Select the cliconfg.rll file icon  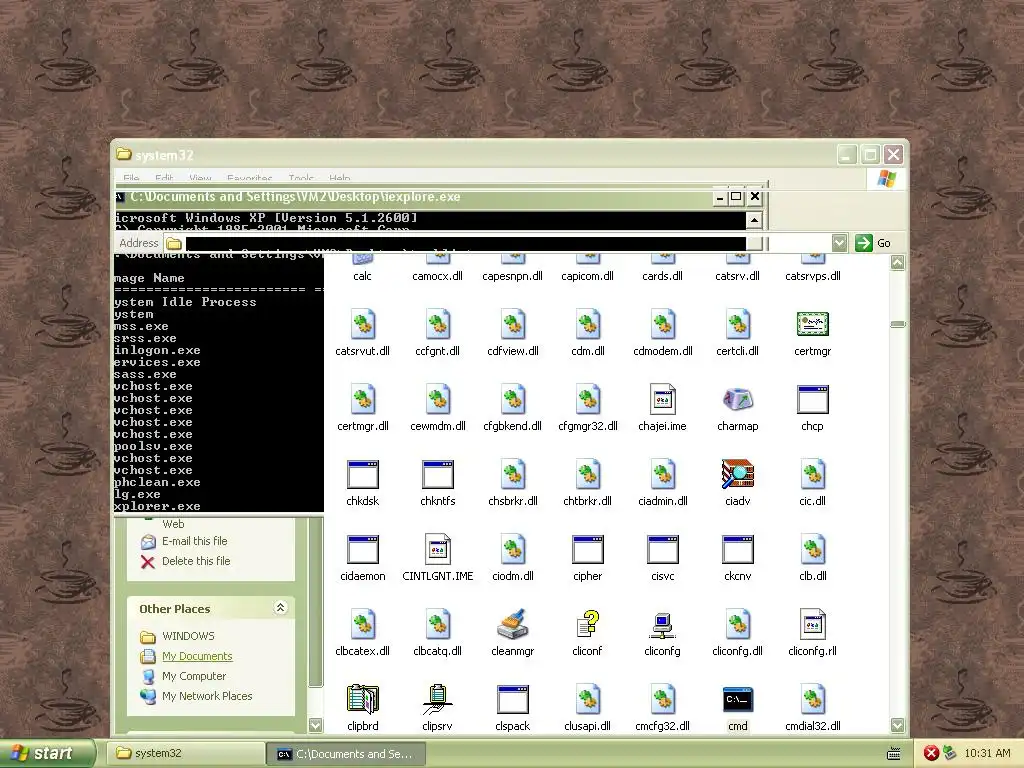(812, 625)
